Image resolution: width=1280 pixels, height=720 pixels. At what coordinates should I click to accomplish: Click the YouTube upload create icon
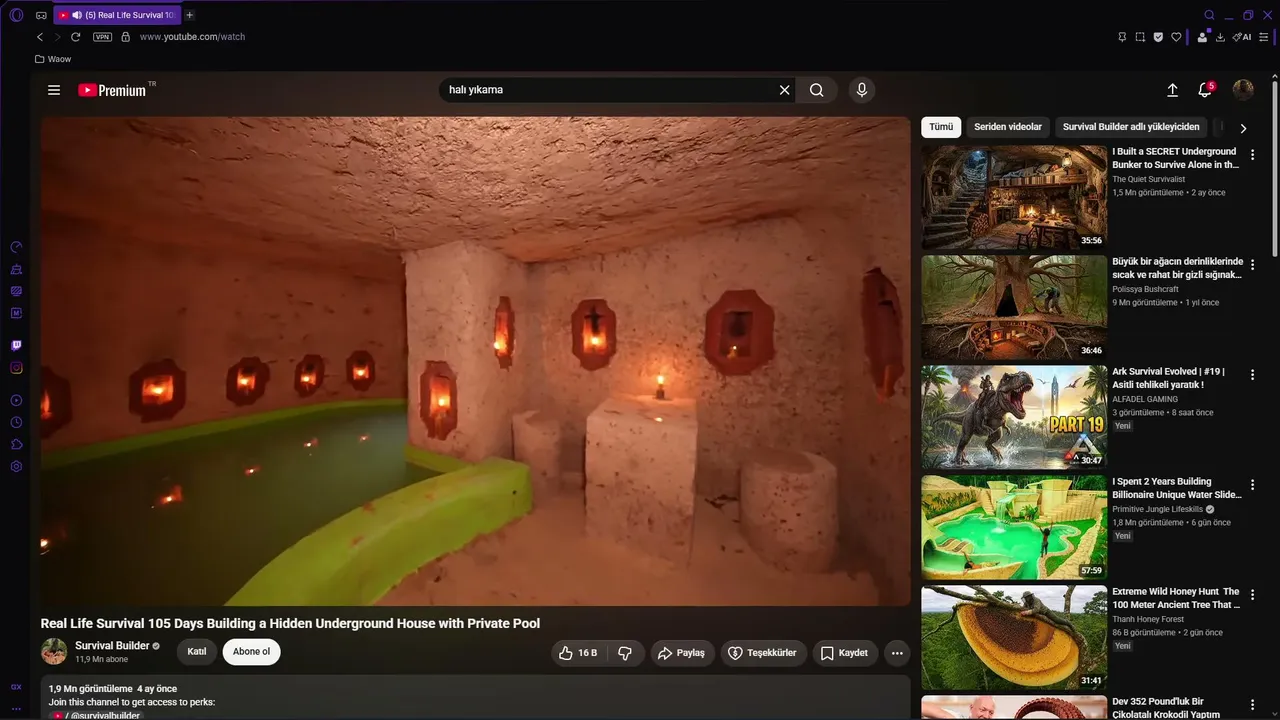click(1173, 90)
